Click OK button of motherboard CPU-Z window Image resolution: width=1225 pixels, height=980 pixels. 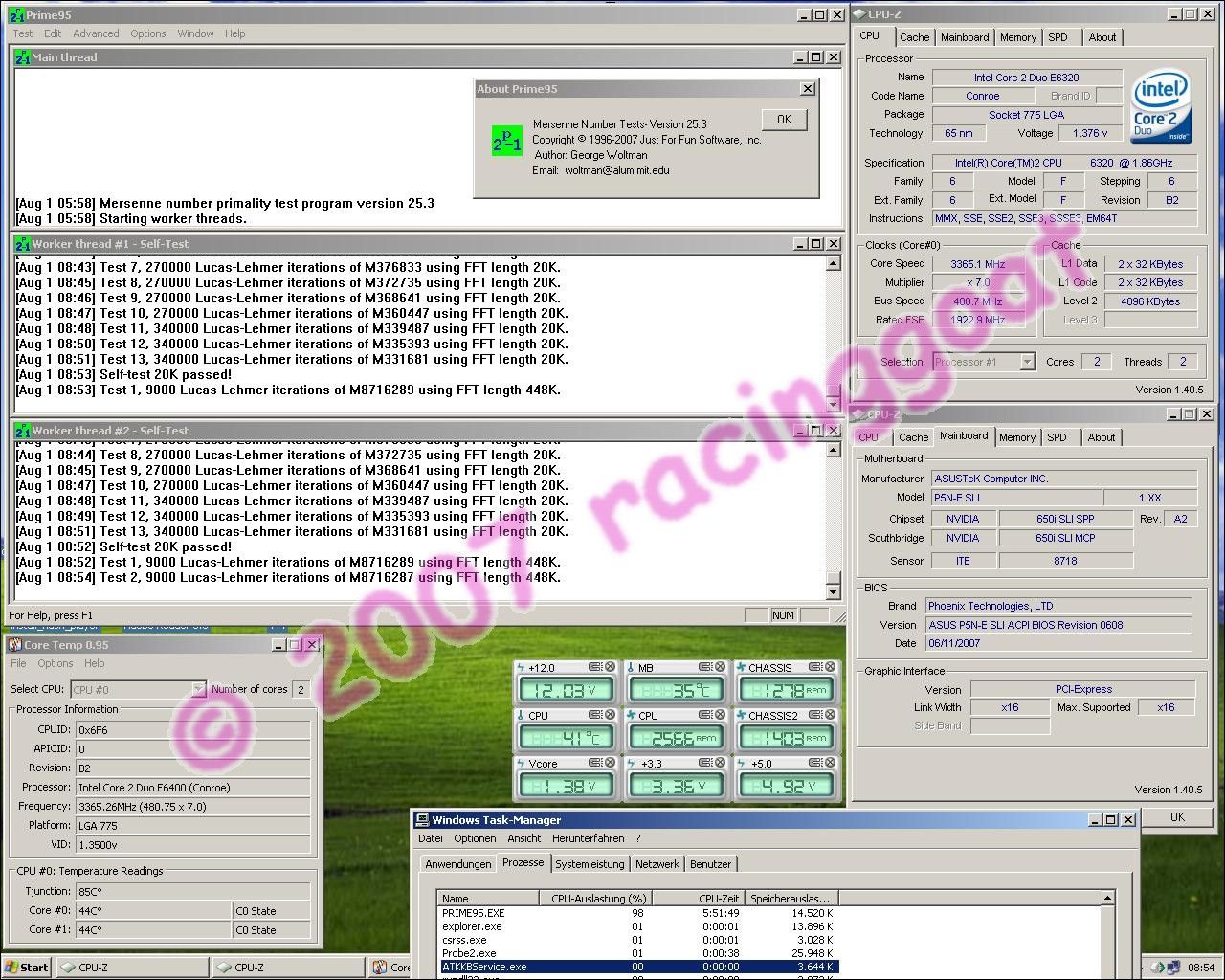[1177, 816]
